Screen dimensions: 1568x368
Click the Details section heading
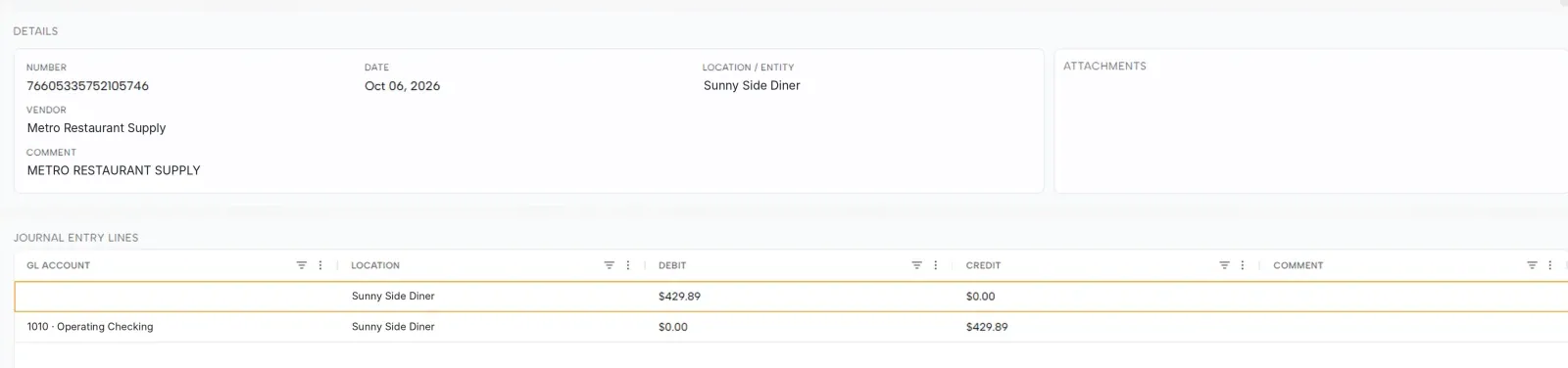click(35, 31)
